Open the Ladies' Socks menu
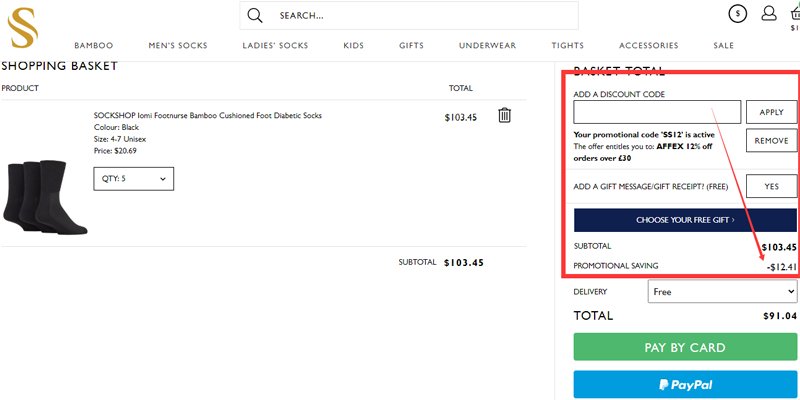The height and width of the screenshot is (400, 800). pos(275,45)
